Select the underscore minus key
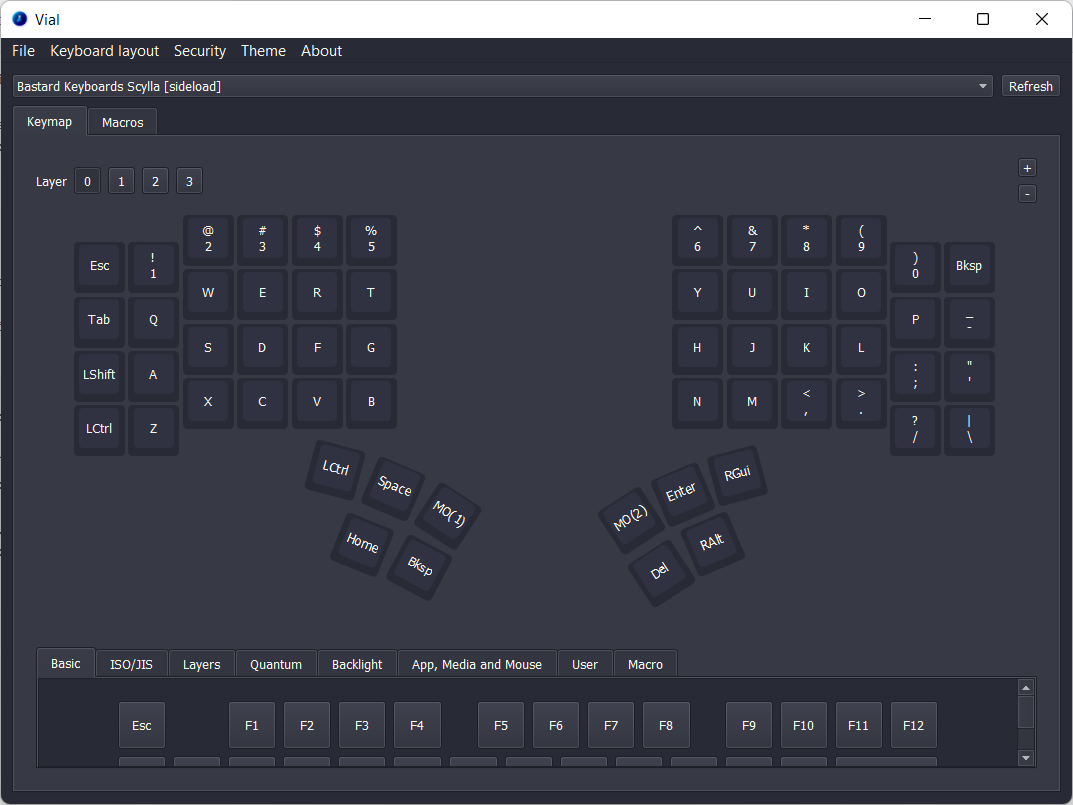The height and width of the screenshot is (805, 1073). tap(969, 320)
